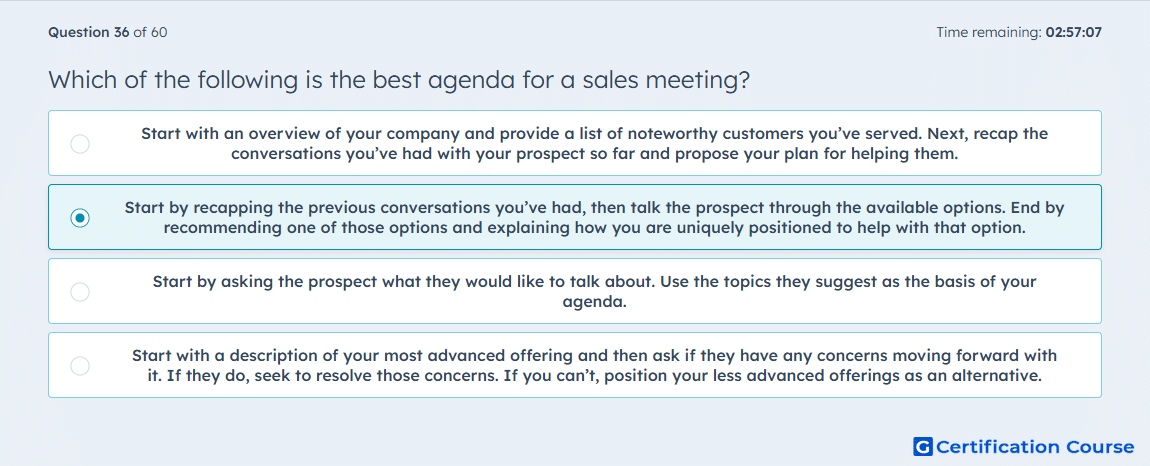
Task: Pick answer card "Start with a description of your most advanced offering"
Action: [x=575, y=365]
